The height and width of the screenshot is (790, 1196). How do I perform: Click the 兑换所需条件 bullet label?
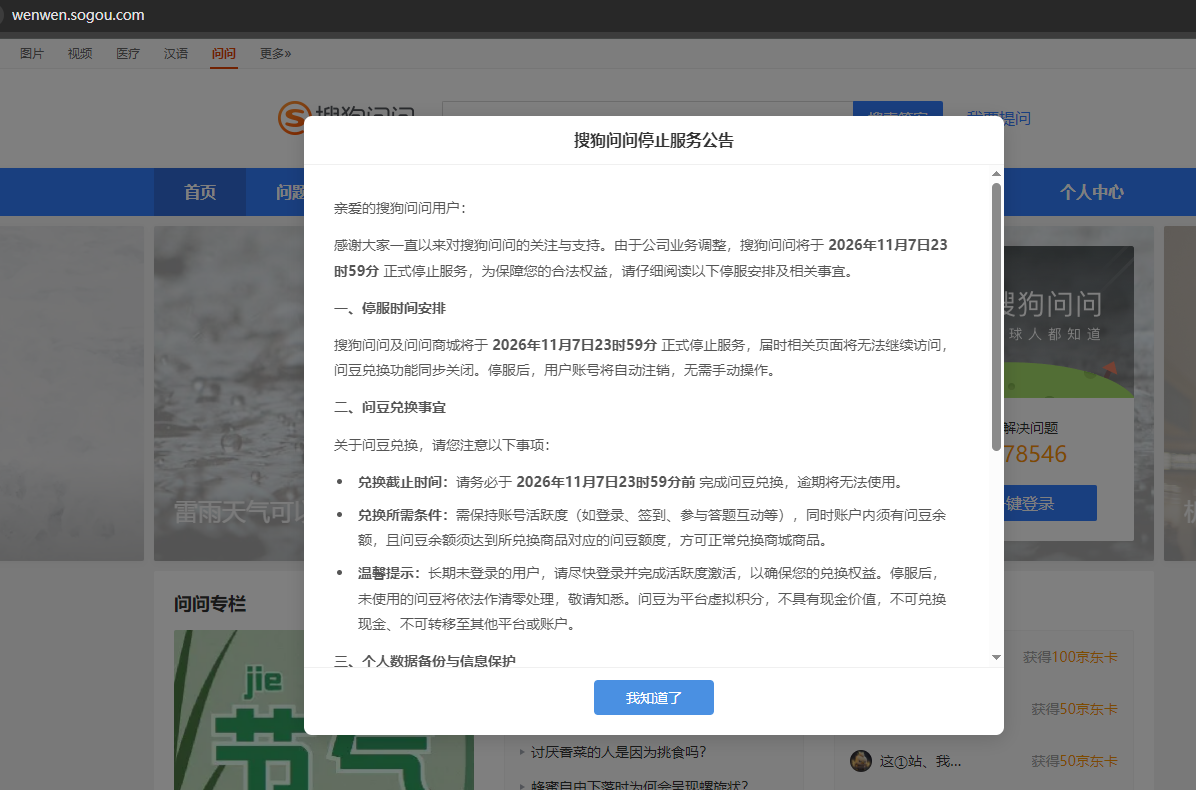403,515
